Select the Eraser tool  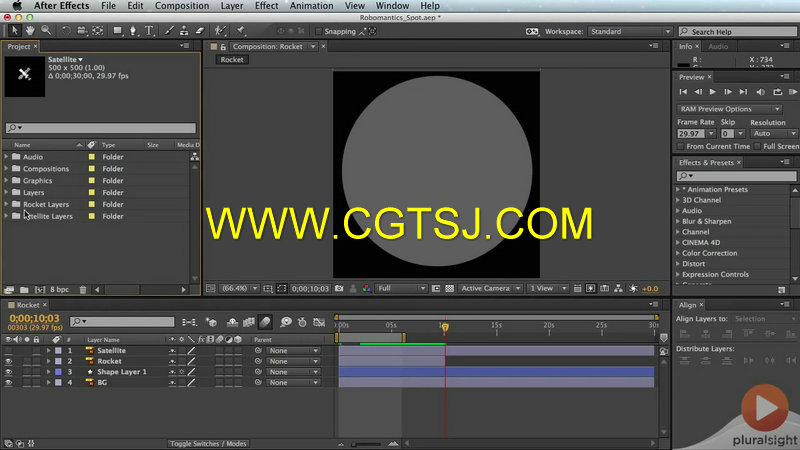199,31
